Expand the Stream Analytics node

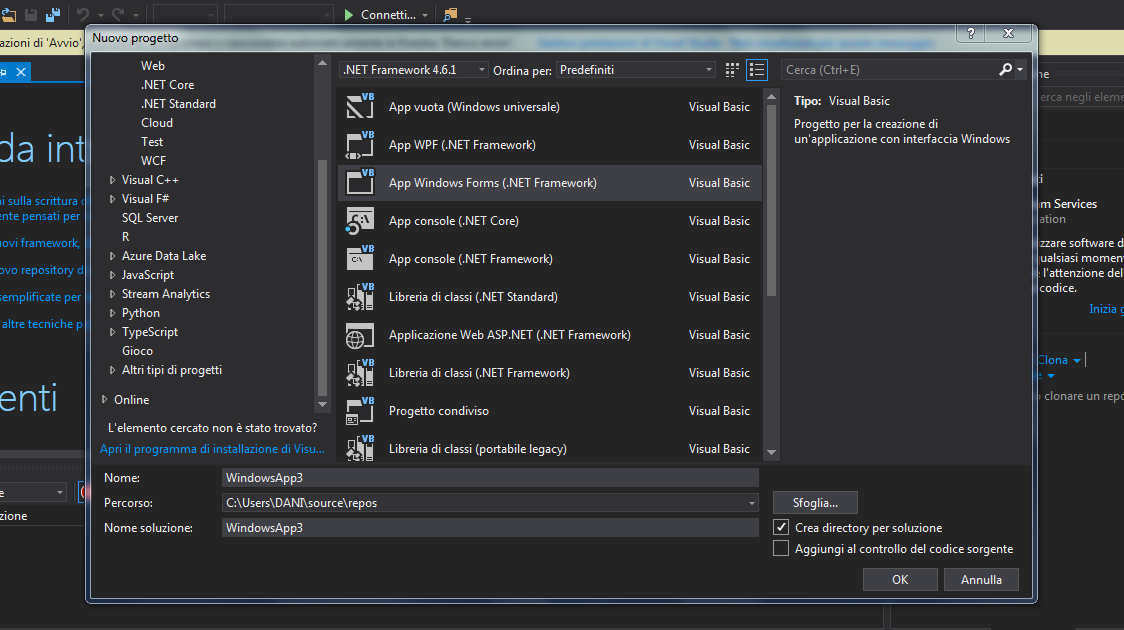click(x=112, y=294)
